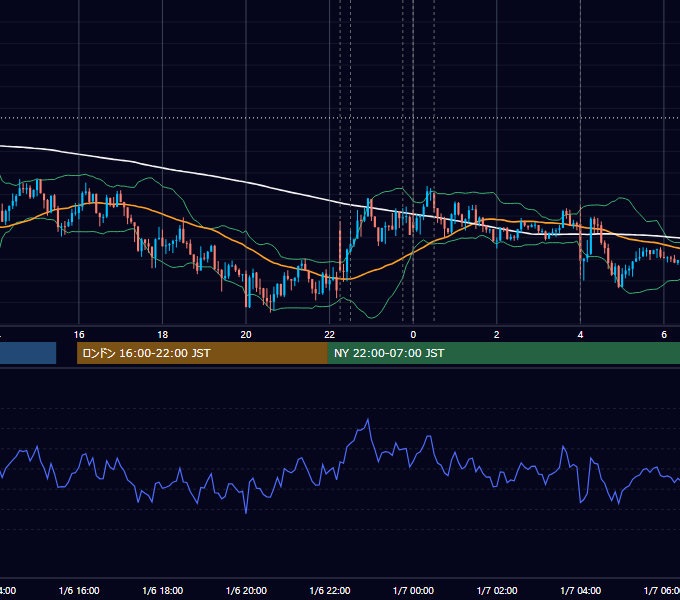Click the upper axis hour label 2
Viewport: 680px width, 600px height.
coord(497,335)
